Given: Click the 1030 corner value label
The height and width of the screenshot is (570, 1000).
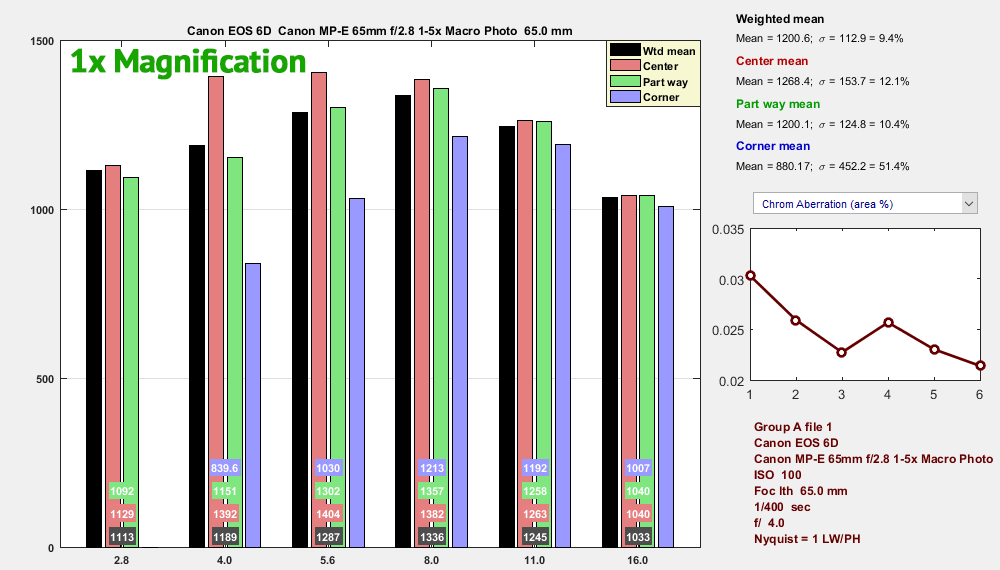Looking at the screenshot, I should coord(328,468).
